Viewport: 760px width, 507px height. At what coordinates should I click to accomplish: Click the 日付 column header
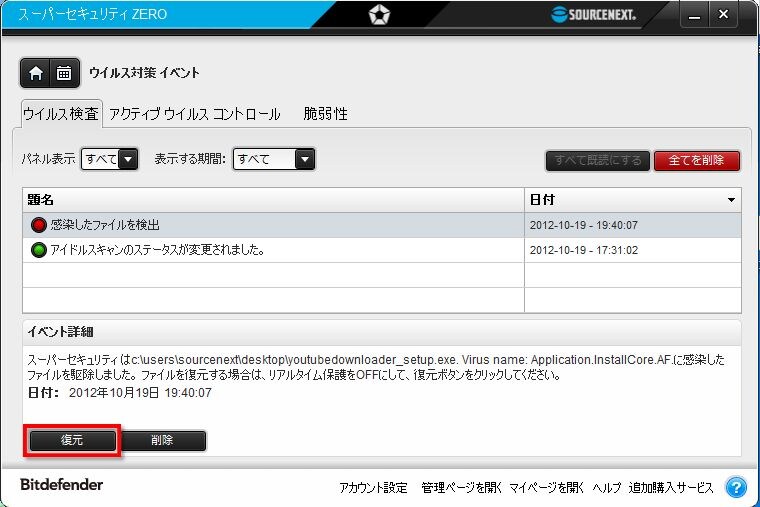pyautogui.click(x=633, y=200)
